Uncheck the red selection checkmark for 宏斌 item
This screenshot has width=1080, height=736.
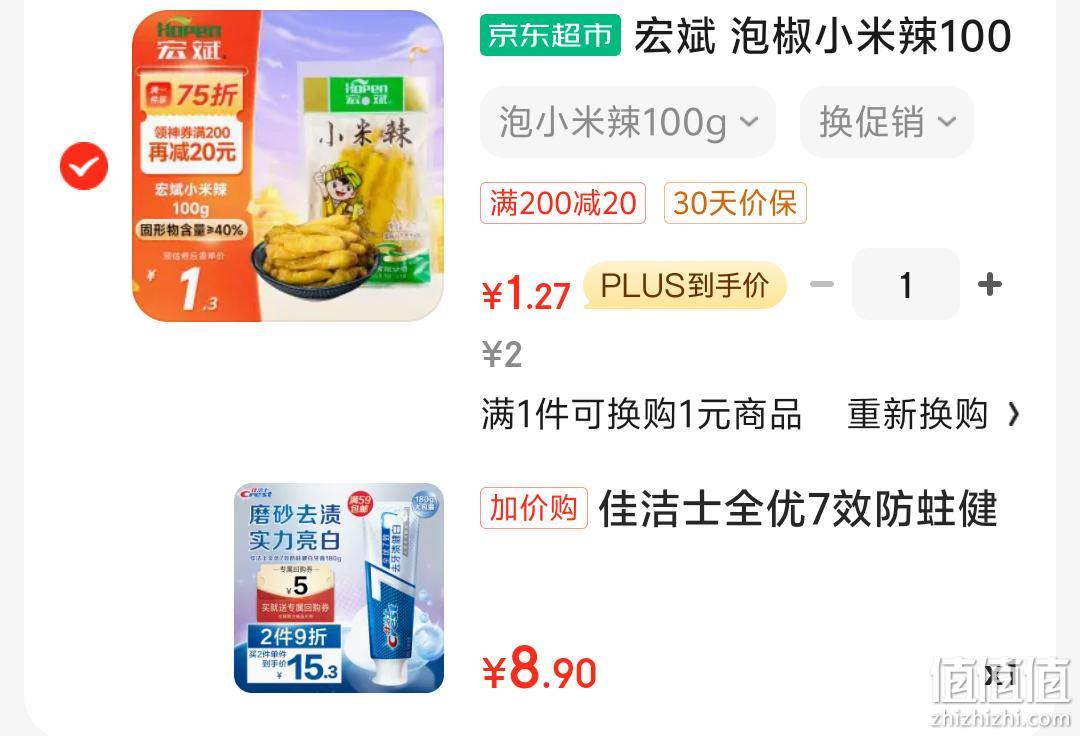coord(84,166)
